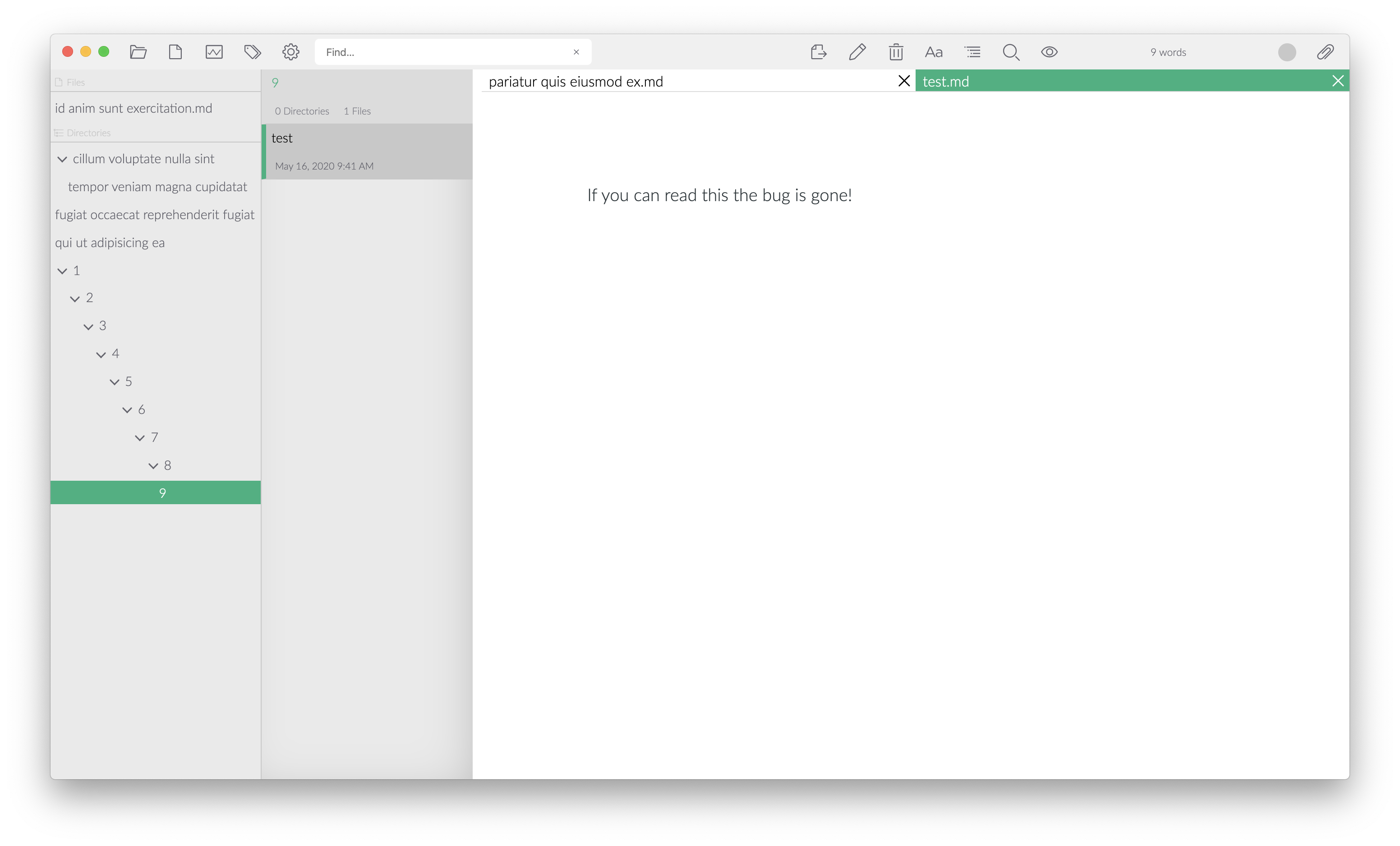Collapse directory 7 chevron
Screen dimensions: 1400x846
pos(140,437)
